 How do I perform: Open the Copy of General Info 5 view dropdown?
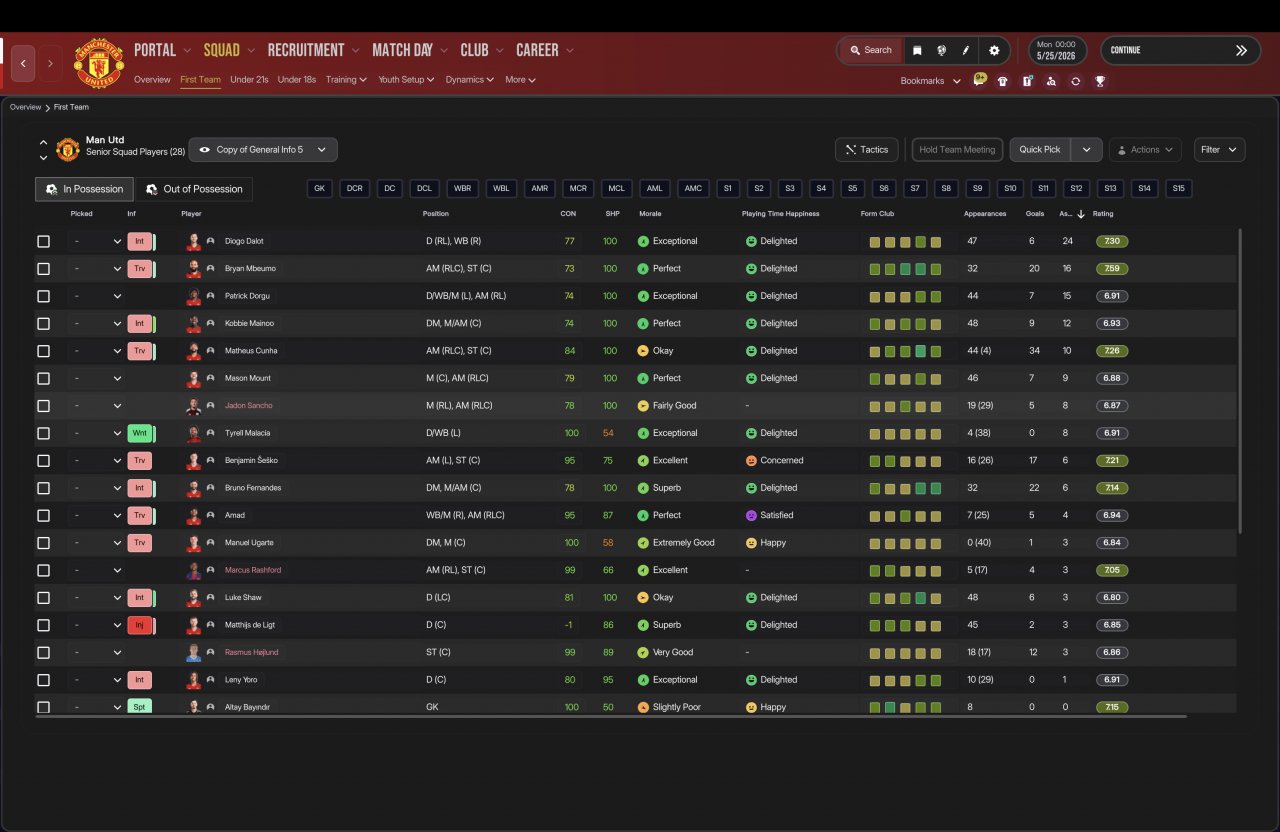[263, 150]
